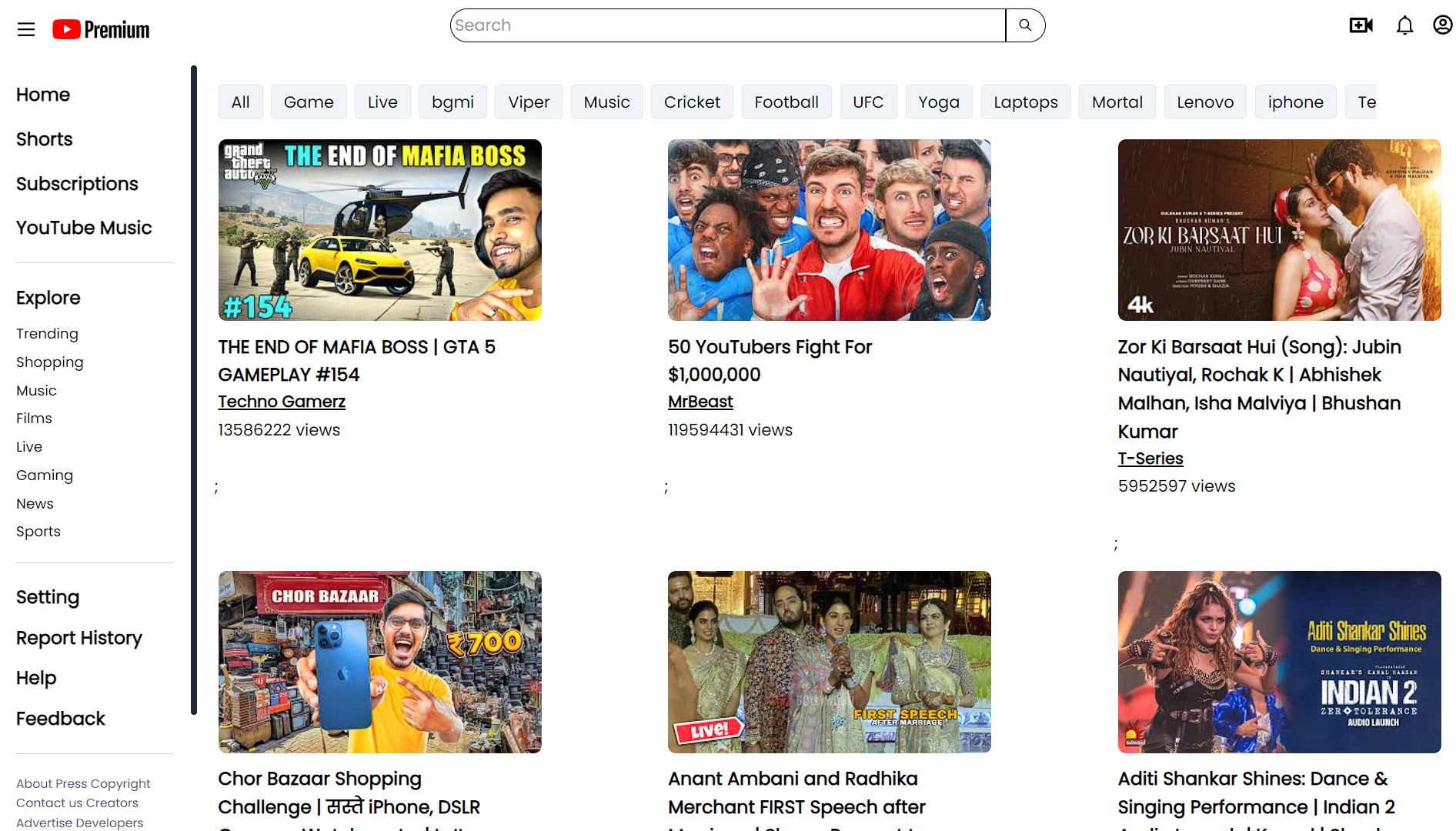1456x831 pixels.
Task: Open Help in sidebar
Action: point(36,678)
